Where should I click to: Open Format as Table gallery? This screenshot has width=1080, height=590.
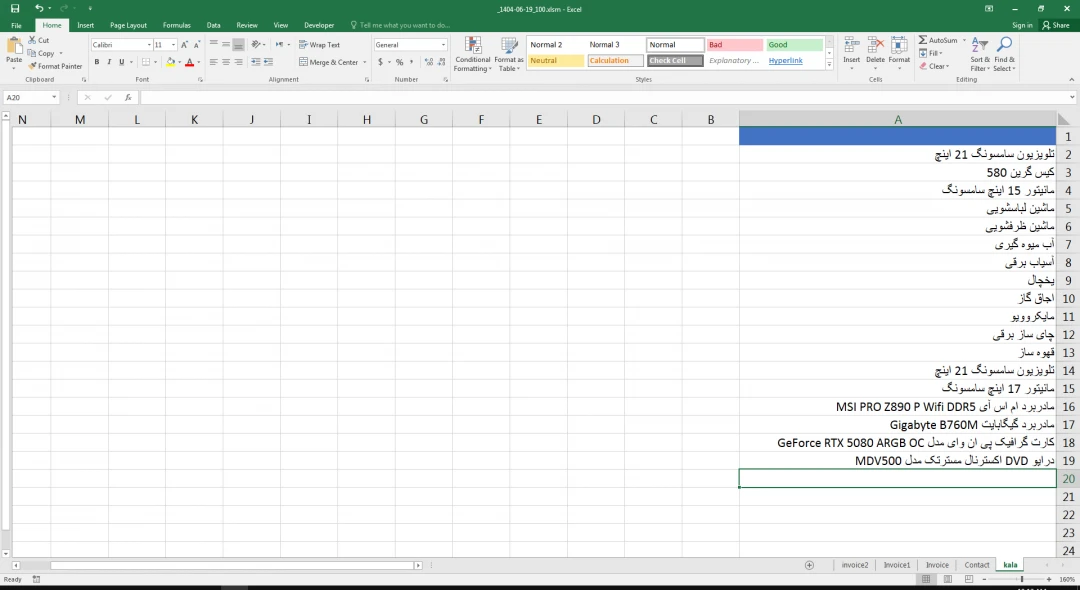(509, 54)
